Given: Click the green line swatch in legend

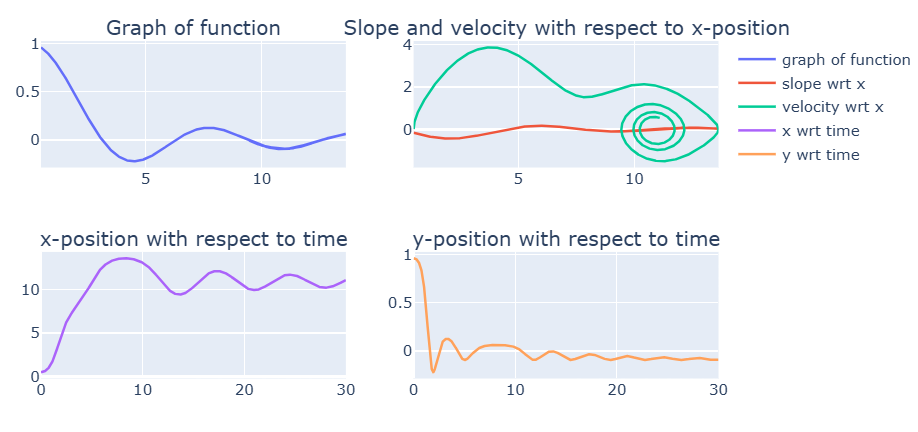Looking at the screenshot, I should tap(756, 107).
